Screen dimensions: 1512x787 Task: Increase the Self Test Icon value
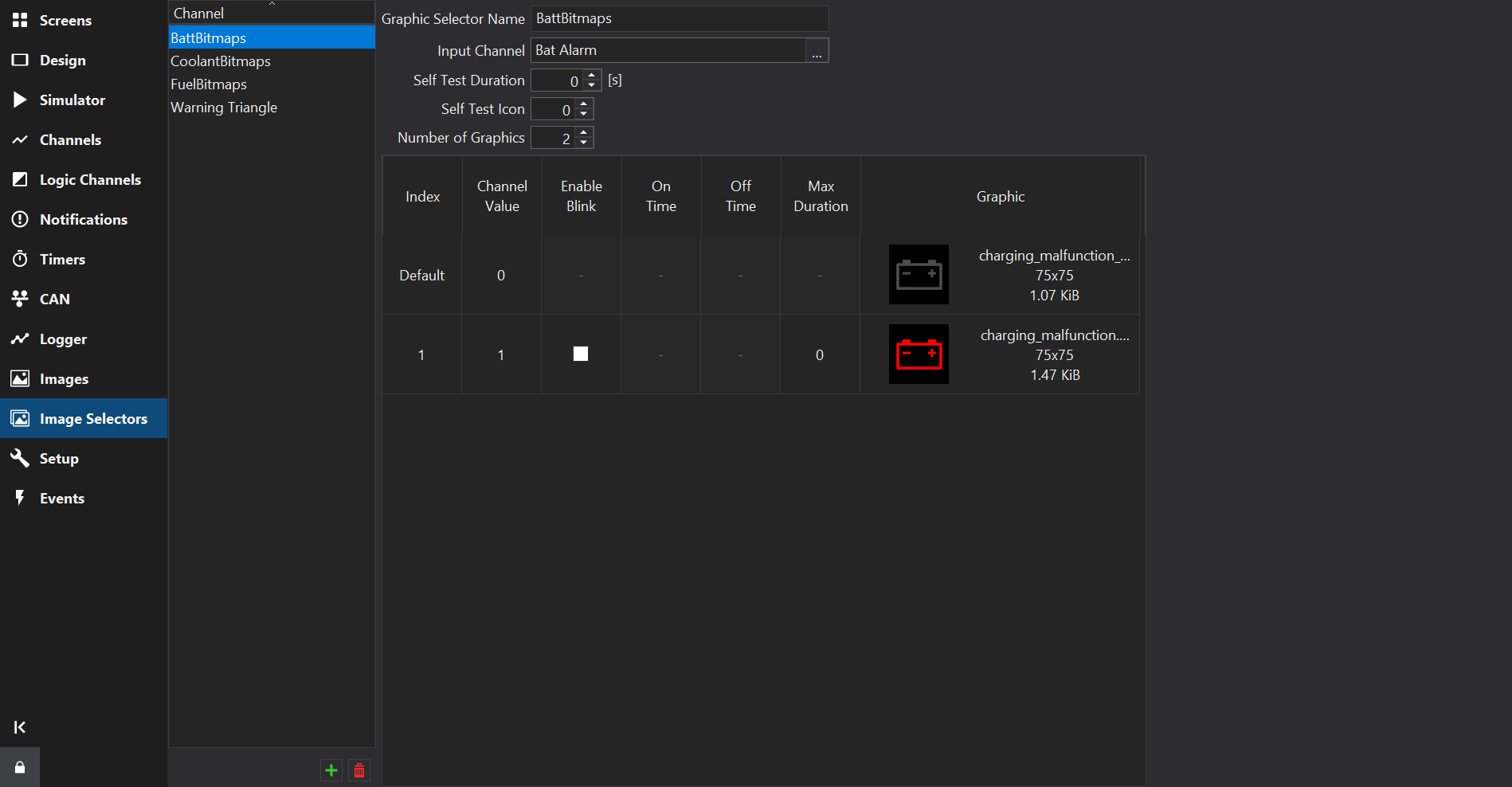tap(584, 104)
